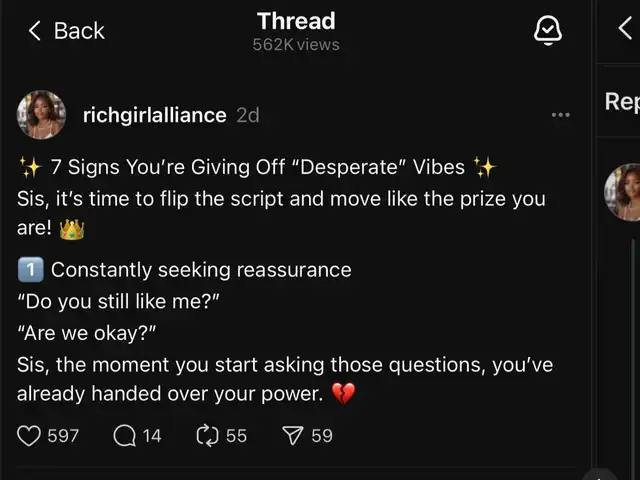Open richgirlalliance's profile picture

point(42,115)
